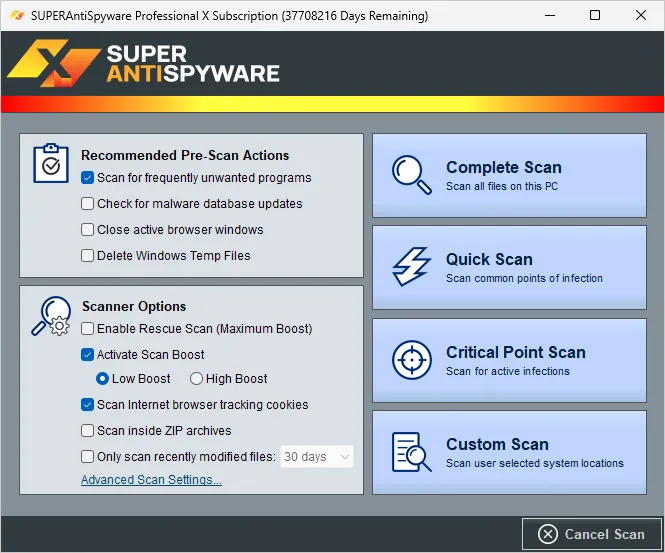Click the 'Scan all files on this PC' text
The width and height of the screenshot is (665, 553).
(x=502, y=186)
